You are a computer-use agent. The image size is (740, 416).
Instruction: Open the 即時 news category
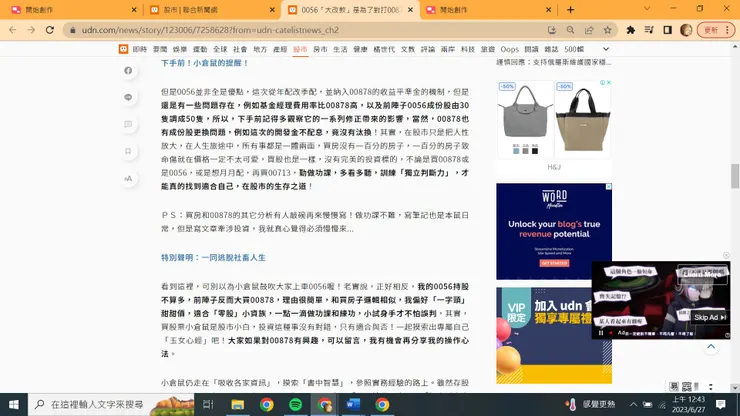(x=140, y=49)
